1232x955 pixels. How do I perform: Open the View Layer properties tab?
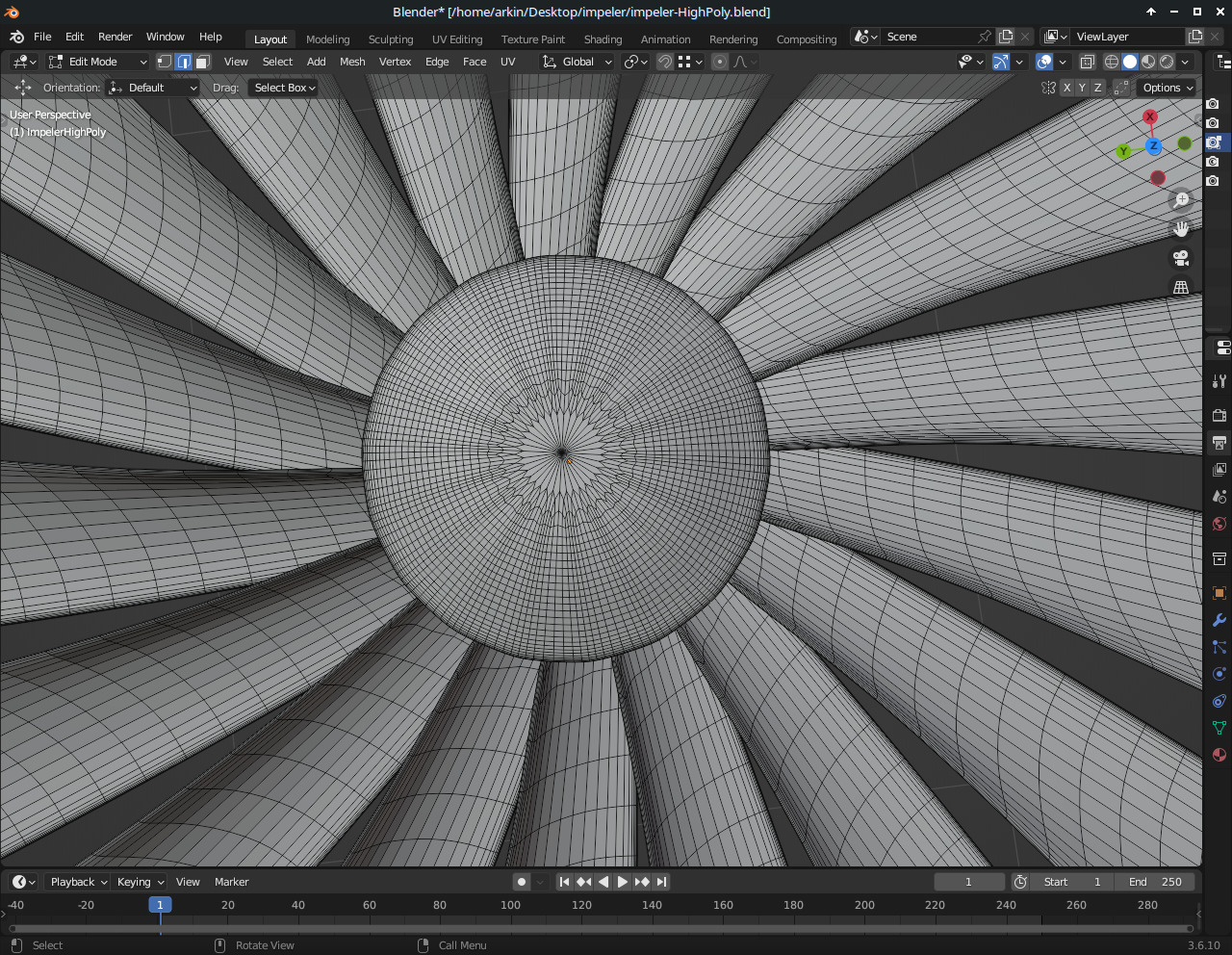point(1219,470)
